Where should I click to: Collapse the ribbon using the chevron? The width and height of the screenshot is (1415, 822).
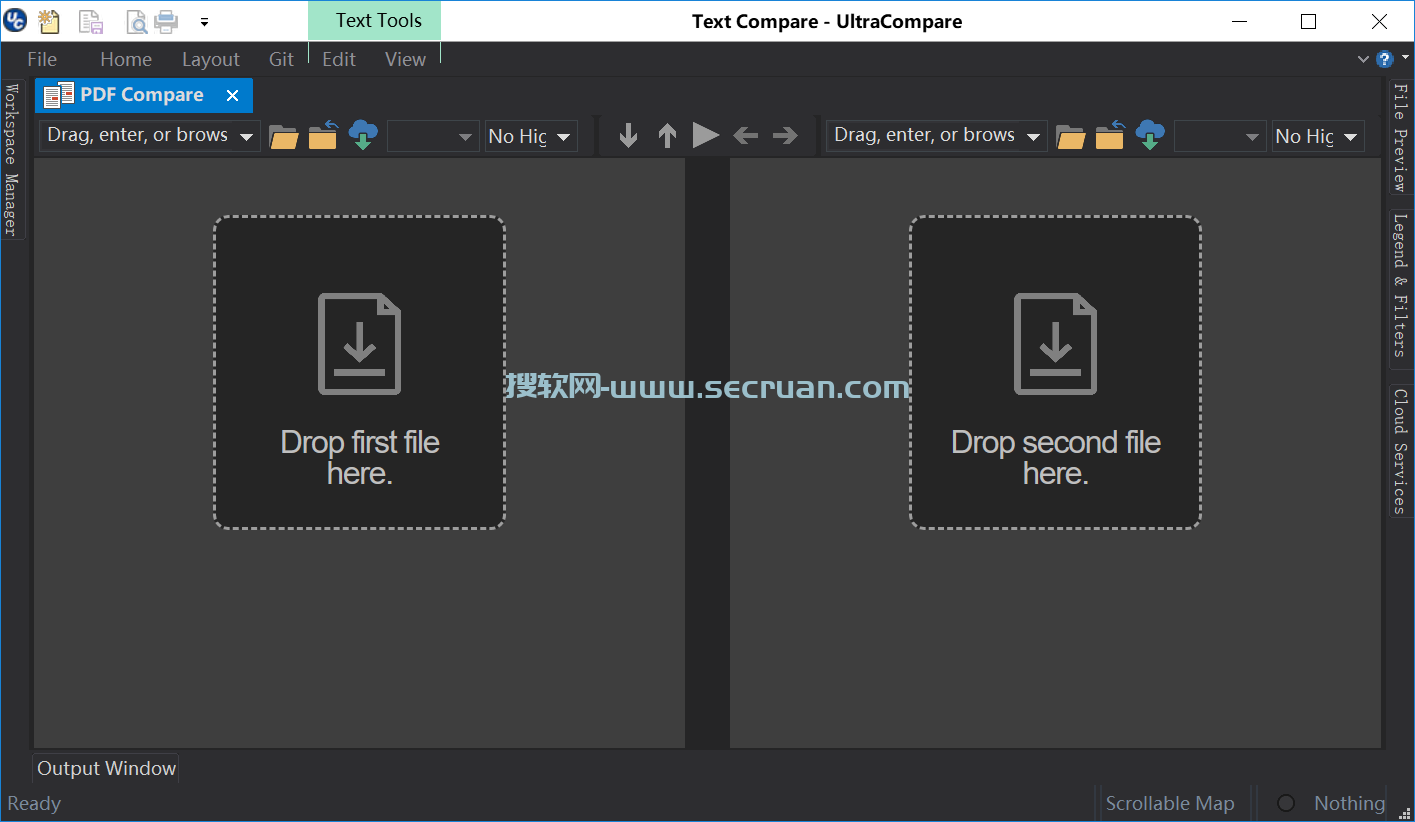click(1363, 59)
